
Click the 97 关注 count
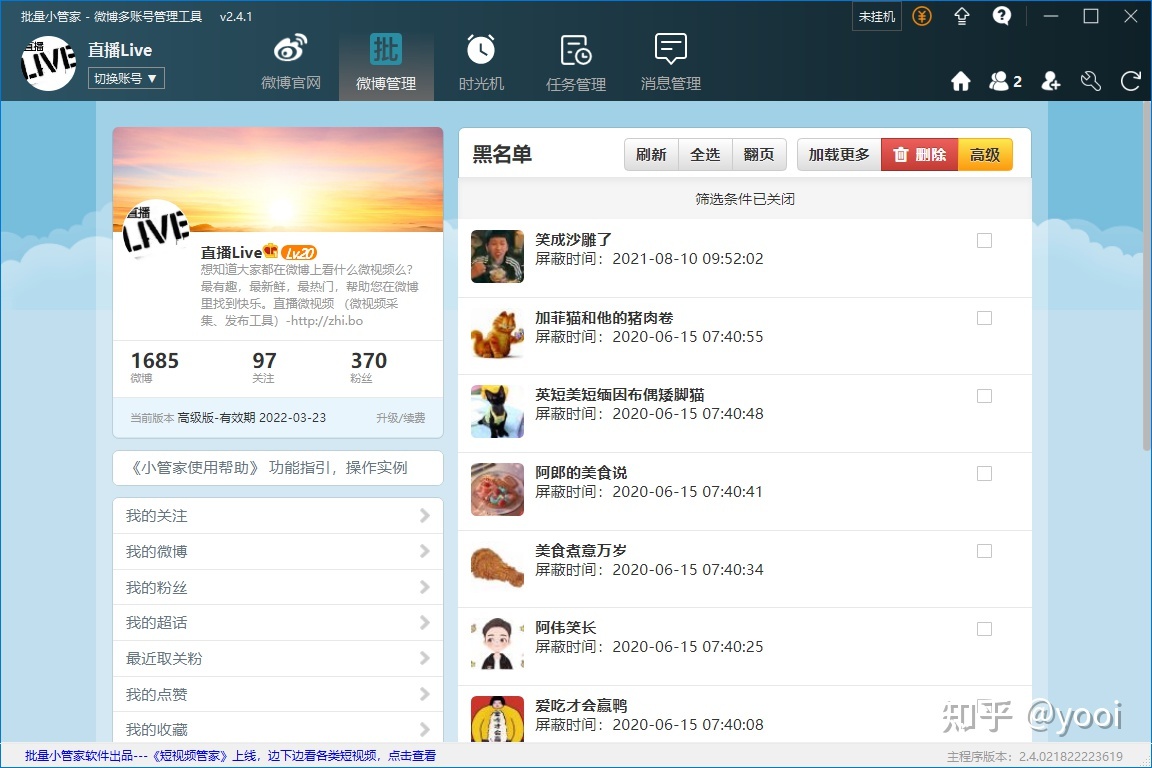(x=264, y=367)
